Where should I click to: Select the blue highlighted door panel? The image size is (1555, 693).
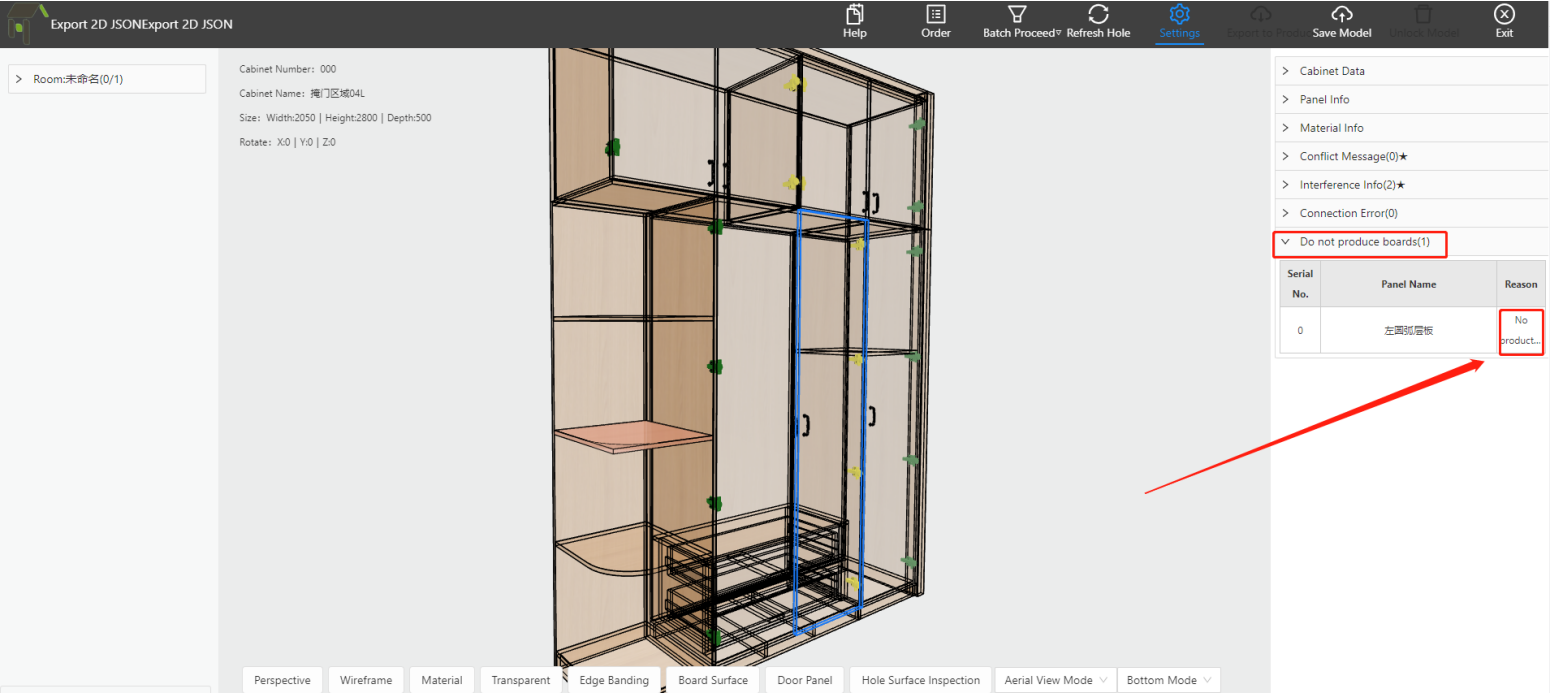coord(830,420)
